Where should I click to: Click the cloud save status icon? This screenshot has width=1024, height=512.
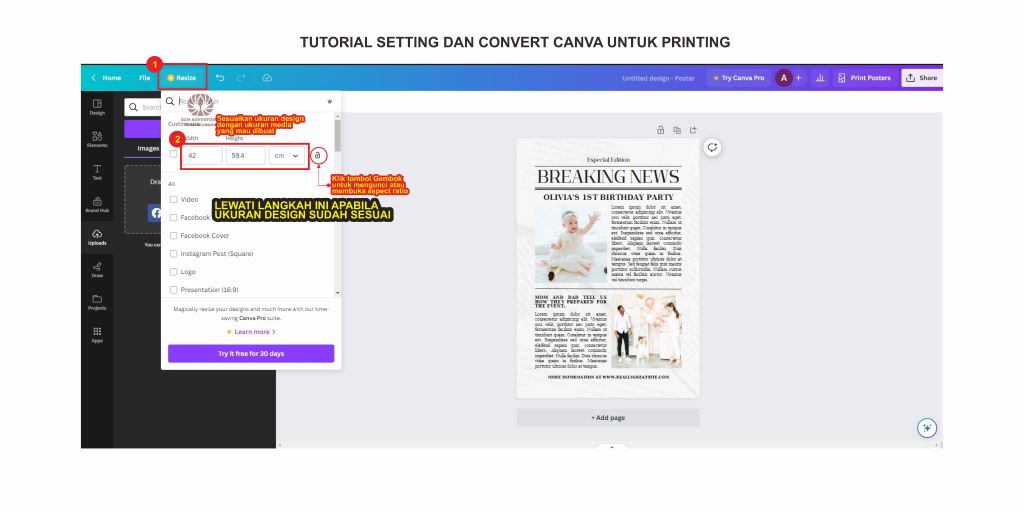tap(266, 78)
